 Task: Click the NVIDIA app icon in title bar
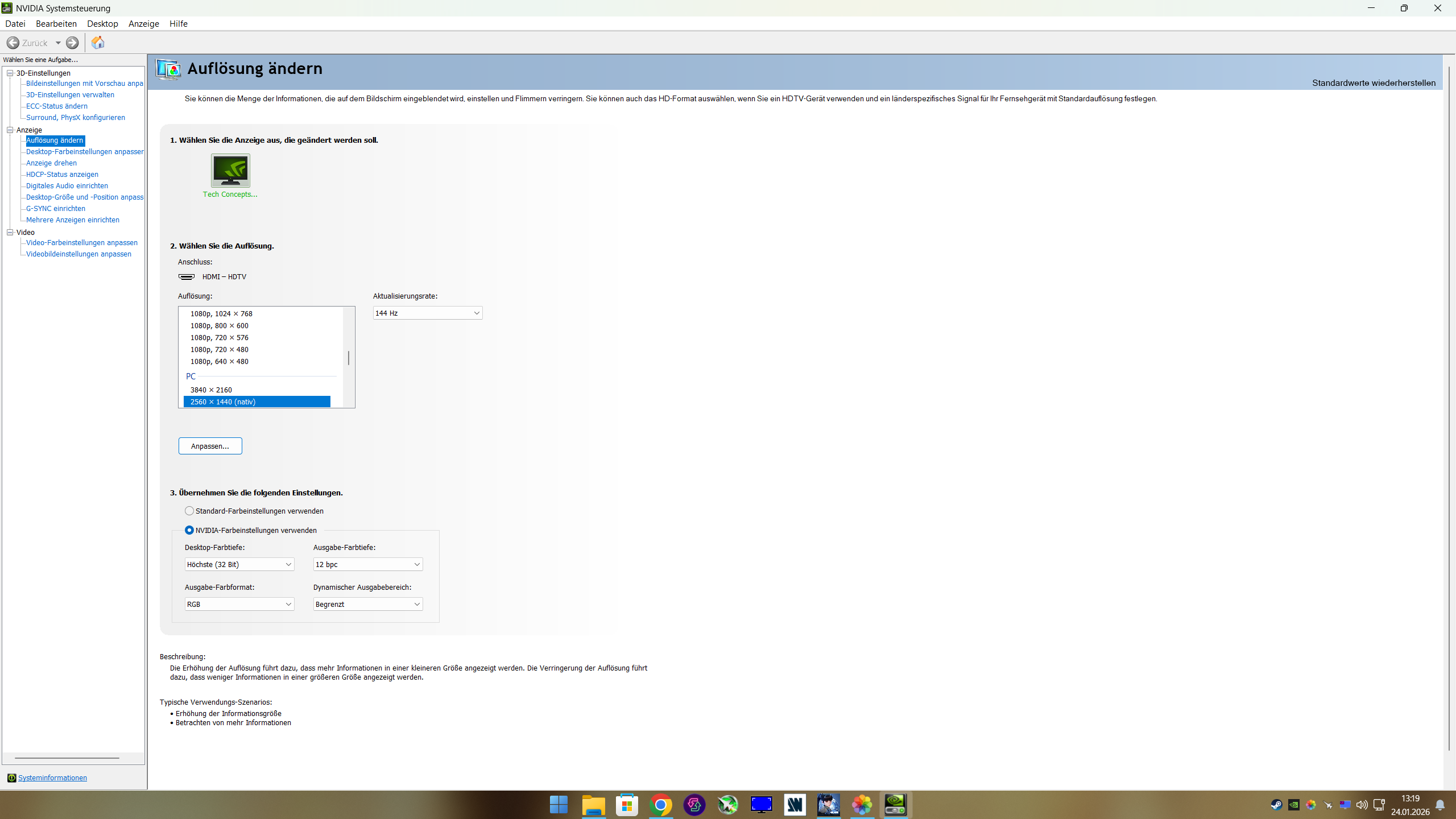(7, 8)
